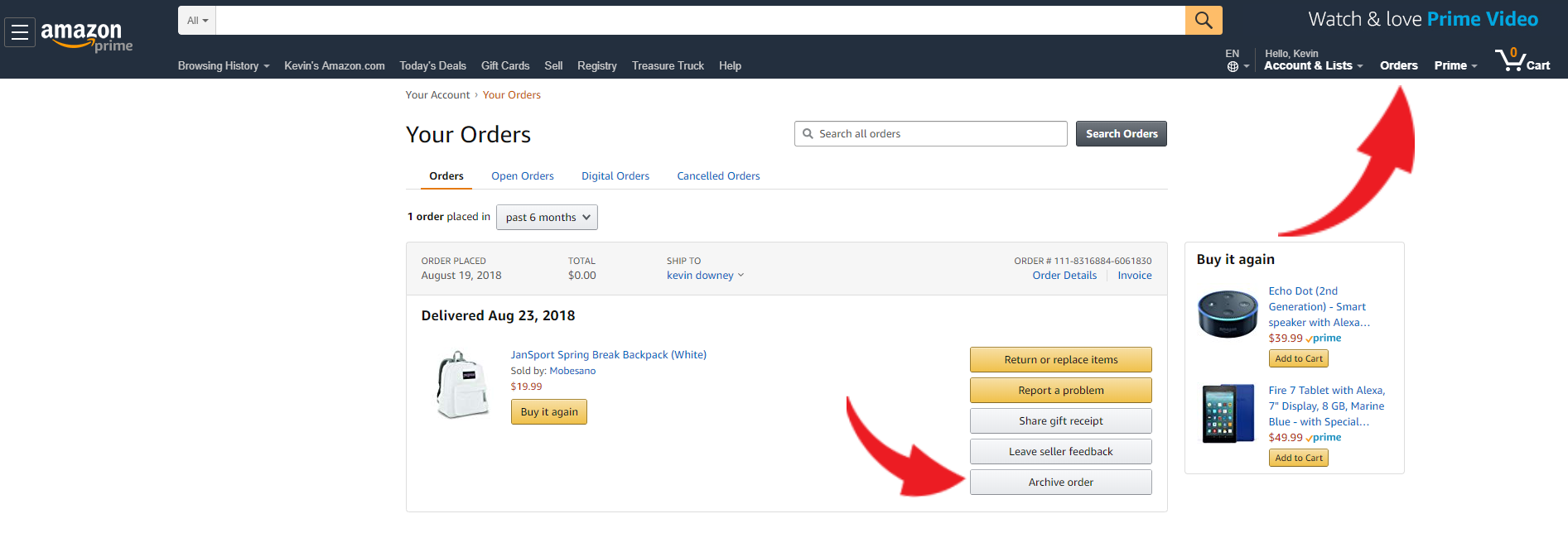The height and width of the screenshot is (533, 1568).
Task: Open the Treasure Truck page
Action: [668, 65]
